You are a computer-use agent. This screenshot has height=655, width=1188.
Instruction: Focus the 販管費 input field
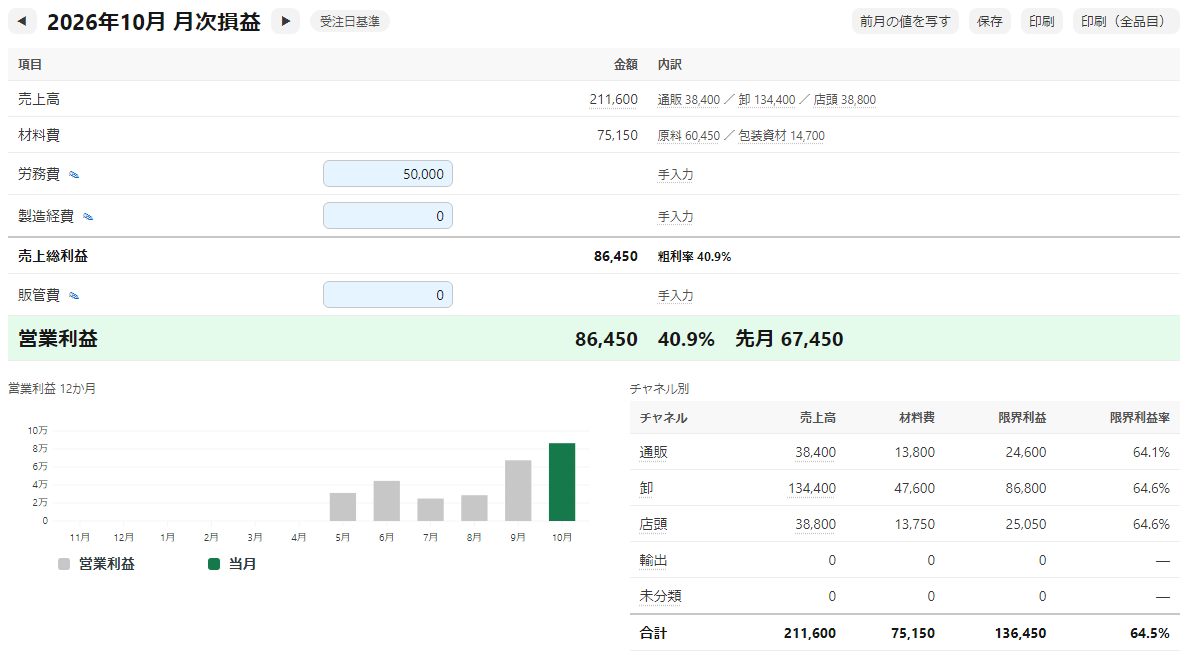click(388, 295)
